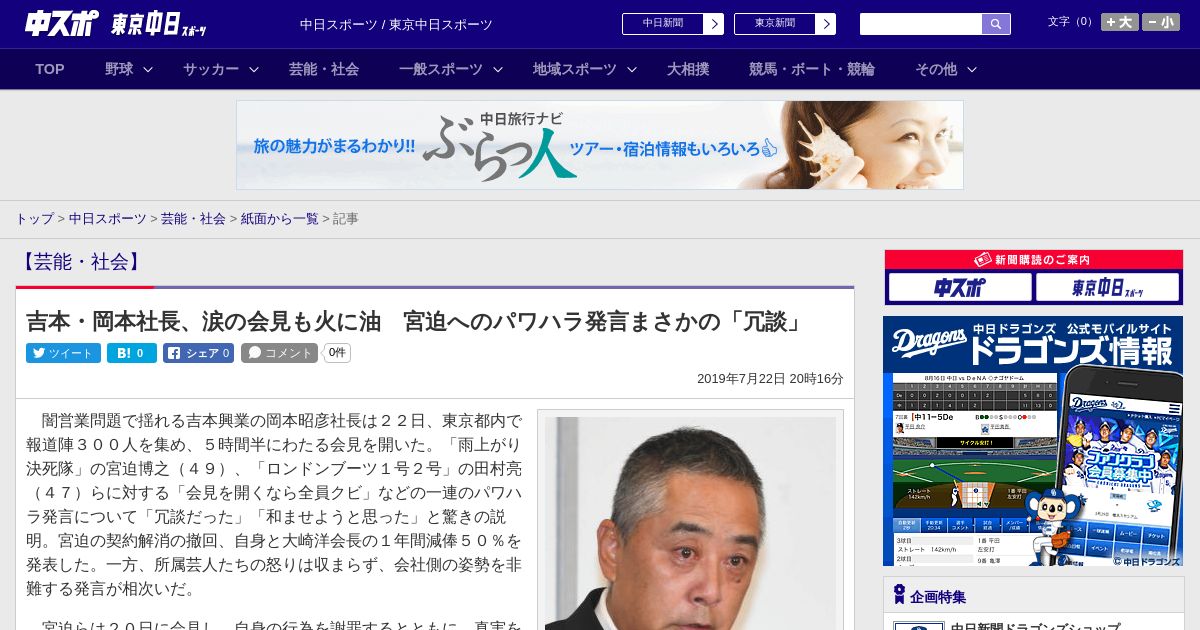Open サッカー navigation menu
Screen dimensions: 1200x630
[211, 69]
